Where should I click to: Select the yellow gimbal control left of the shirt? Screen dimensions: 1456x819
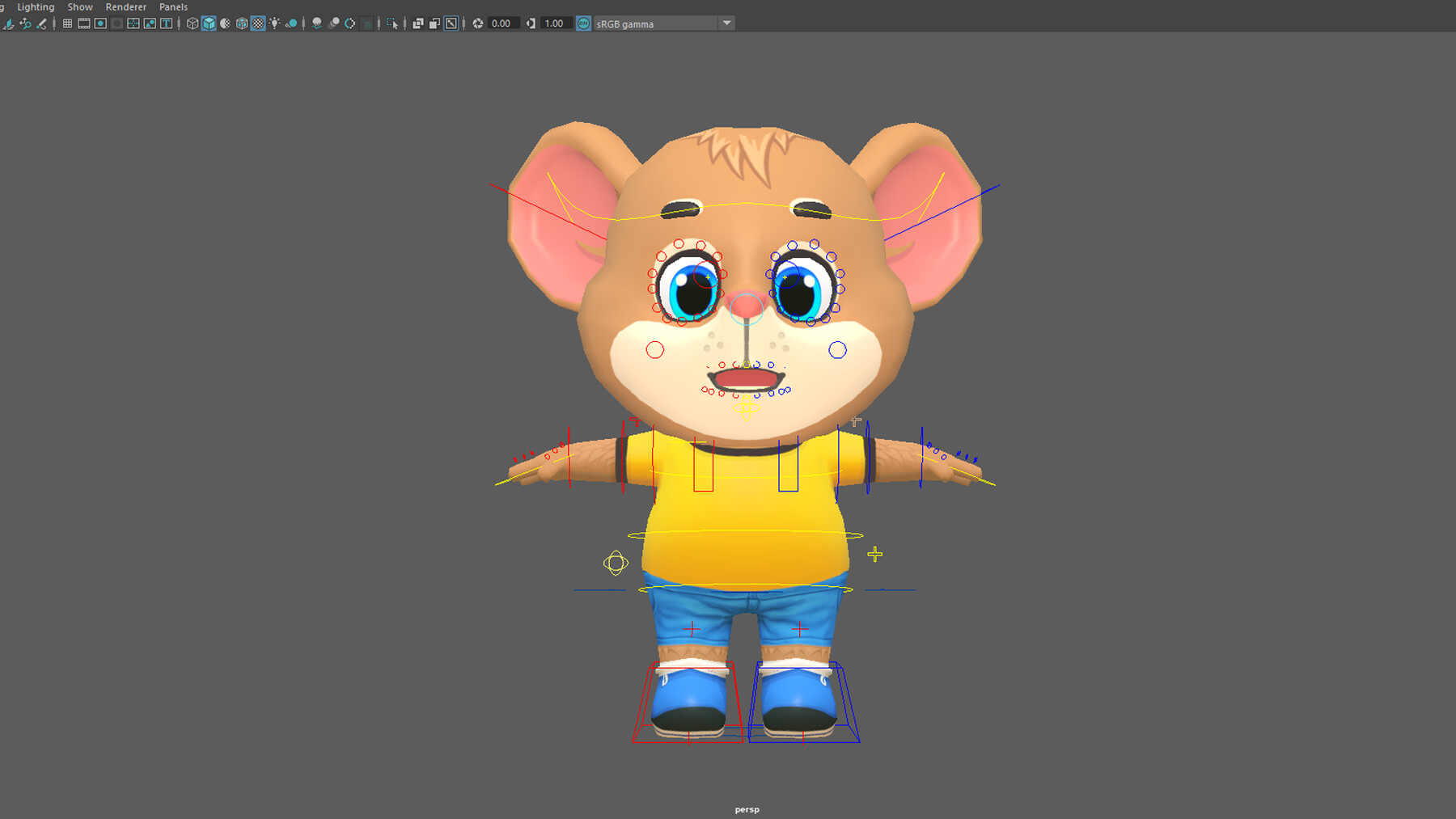tap(616, 563)
